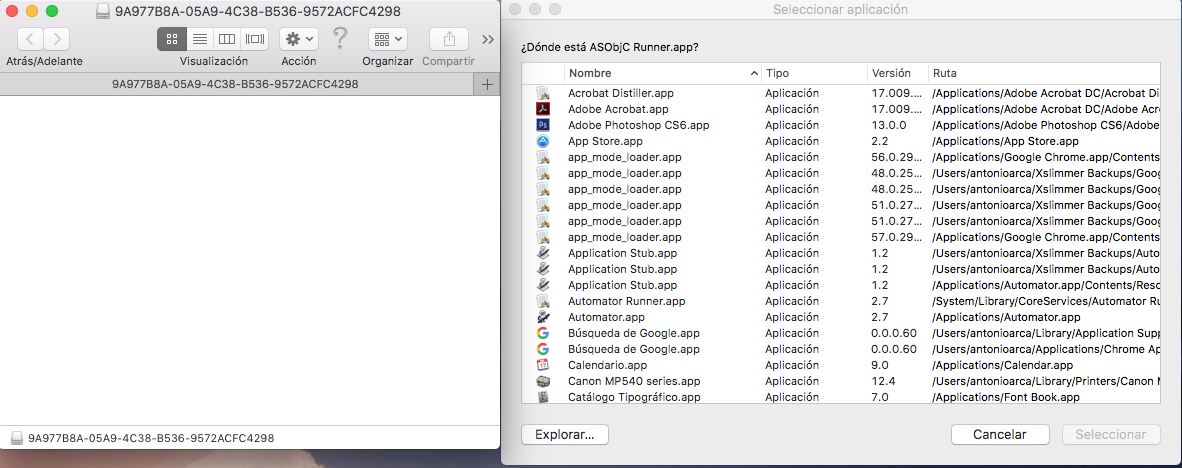
Task: Open the Organizar dropdown
Action: point(387,39)
